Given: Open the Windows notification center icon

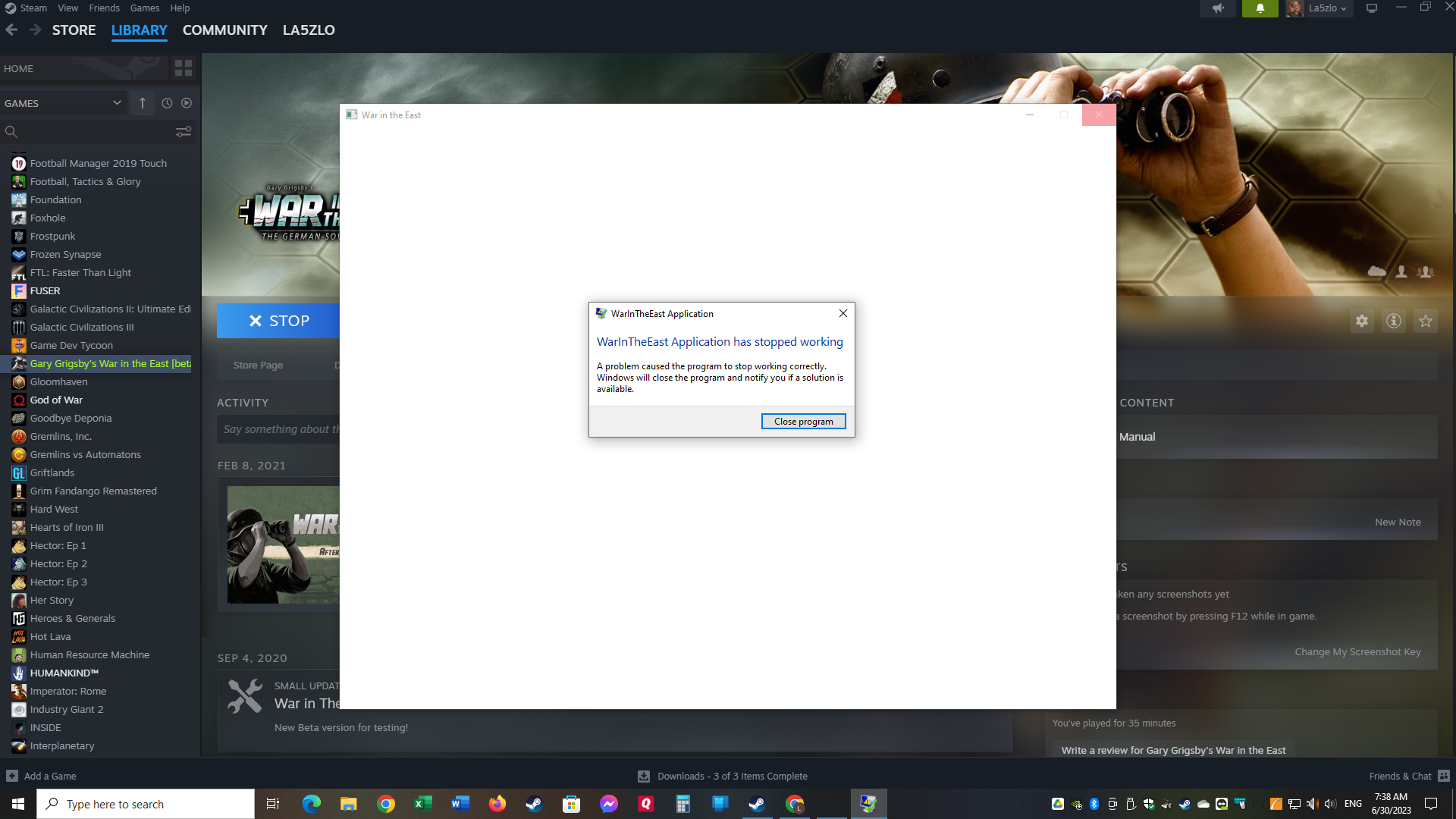Looking at the screenshot, I should click(1431, 804).
